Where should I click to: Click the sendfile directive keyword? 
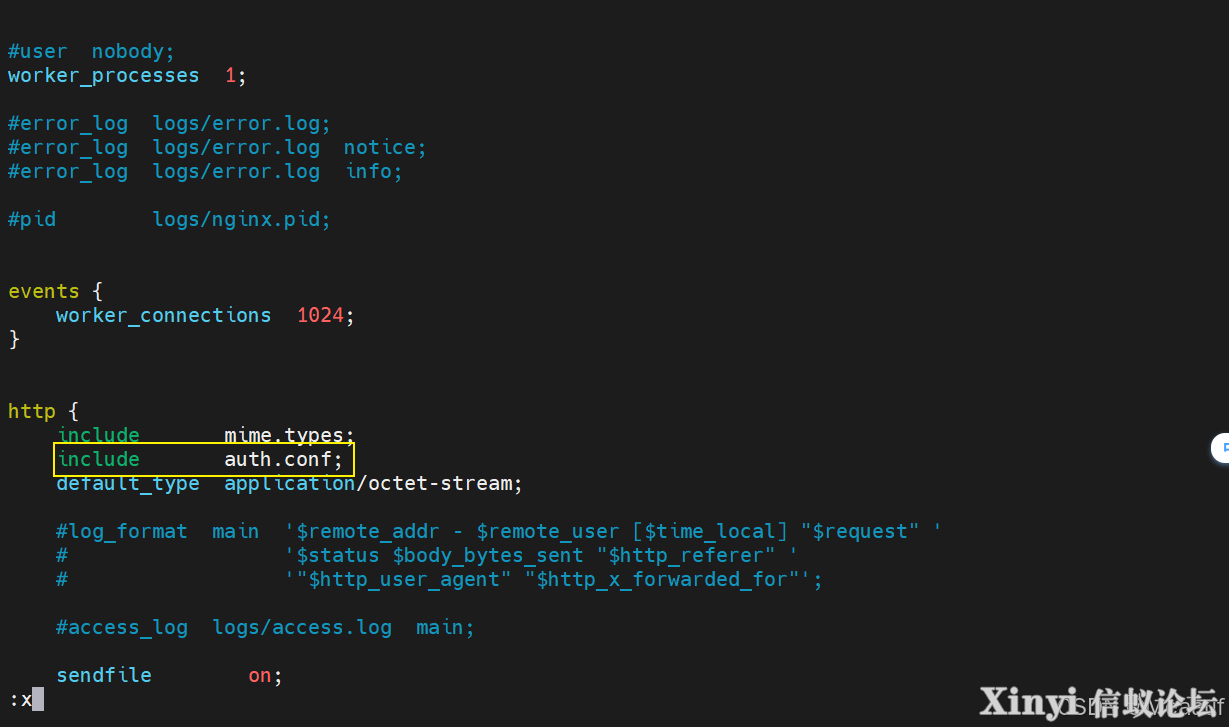104,676
